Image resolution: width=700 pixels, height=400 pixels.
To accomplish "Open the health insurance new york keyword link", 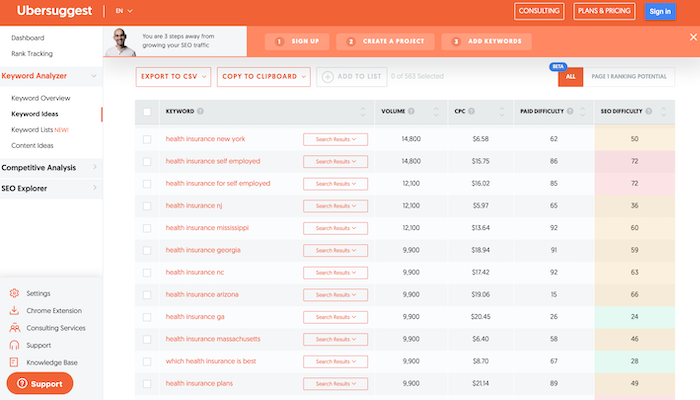I will 205,139.
